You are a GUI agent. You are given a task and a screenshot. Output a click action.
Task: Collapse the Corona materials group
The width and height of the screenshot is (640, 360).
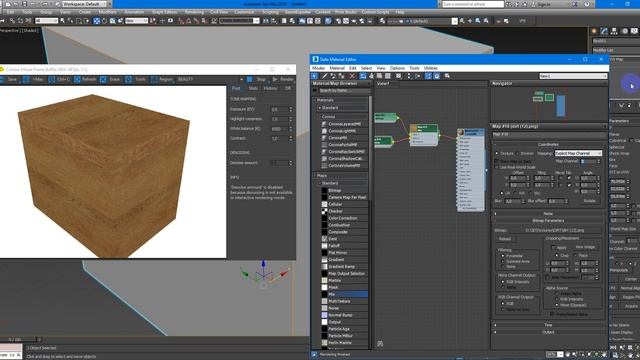click(320, 116)
